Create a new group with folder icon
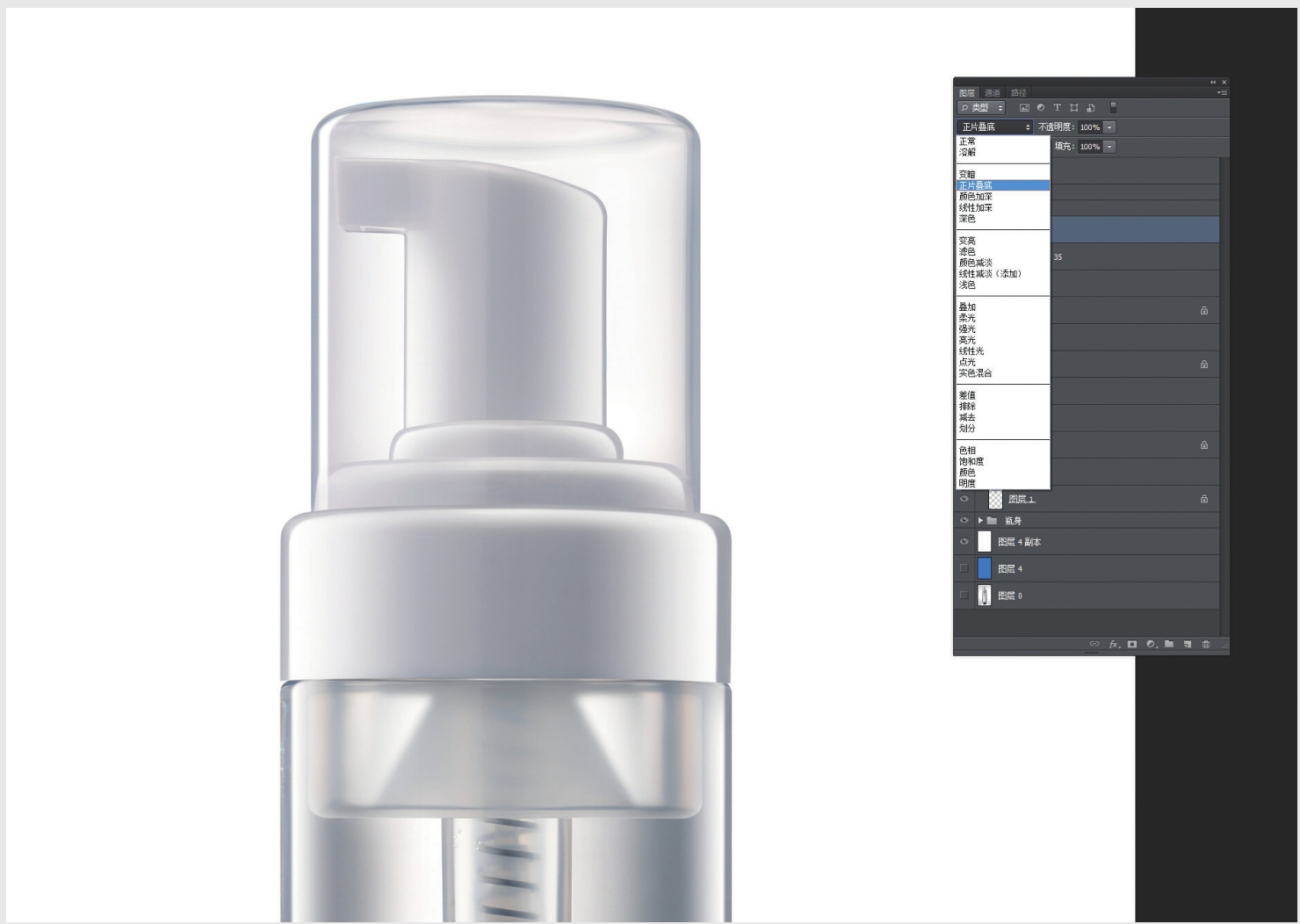This screenshot has width=1300, height=924. (1169, 644)
